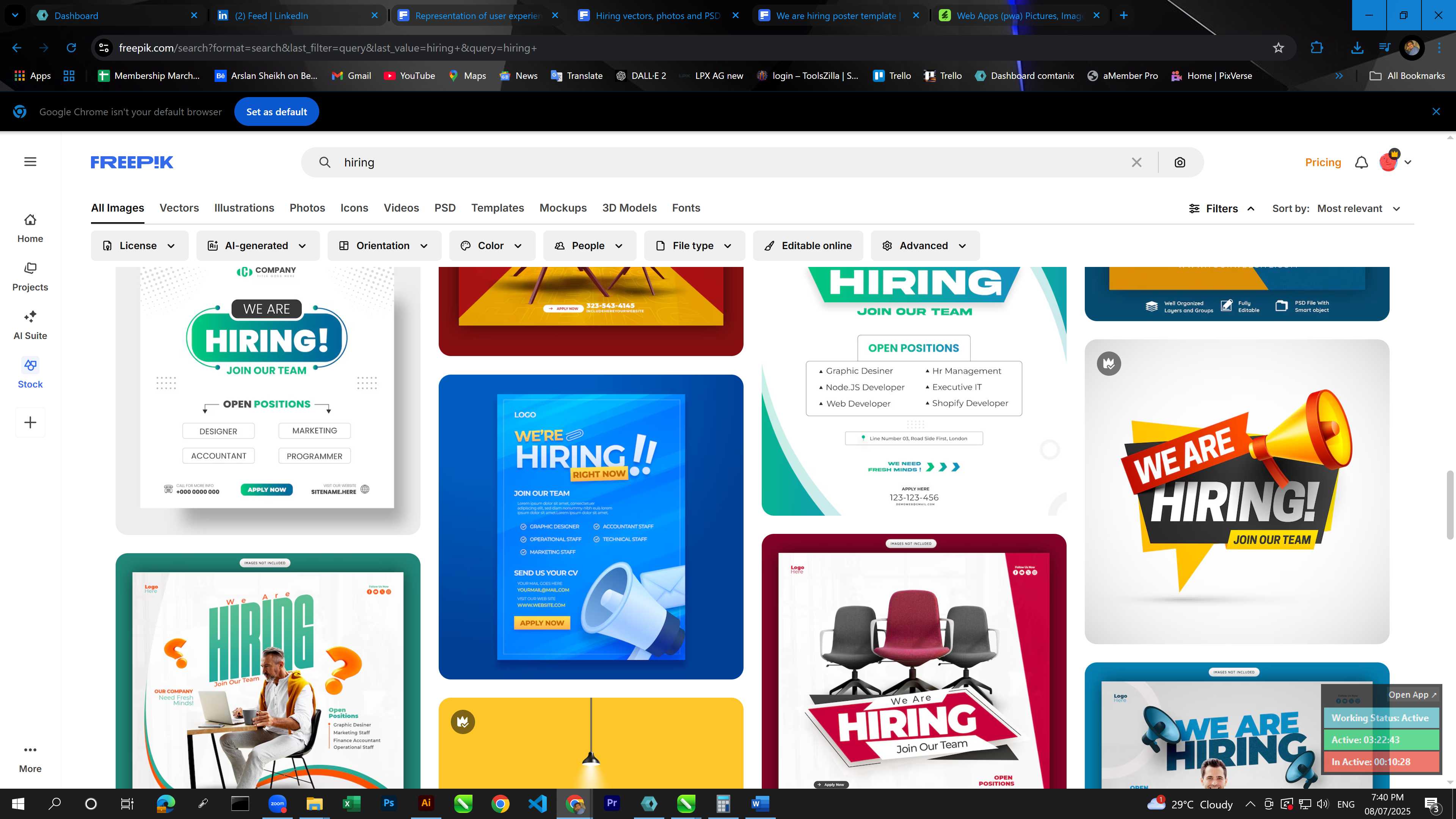Switch to the Fonts tab

(x=686, y=208)
